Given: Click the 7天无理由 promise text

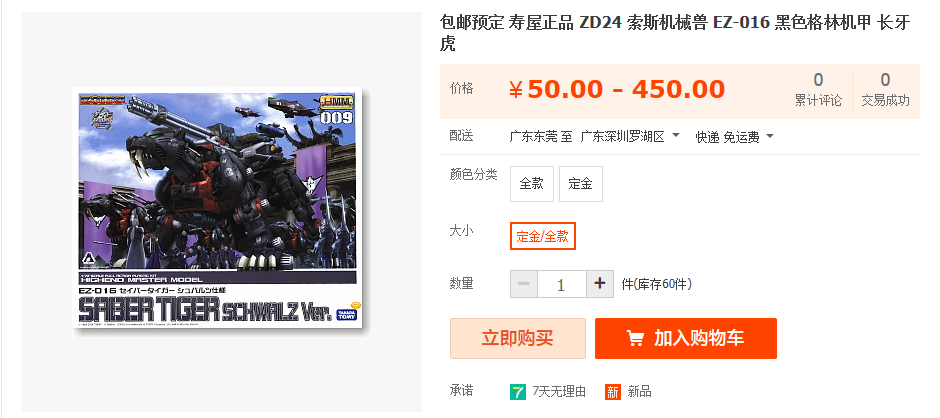Looking at the screenshot, I should pos(559,392).
